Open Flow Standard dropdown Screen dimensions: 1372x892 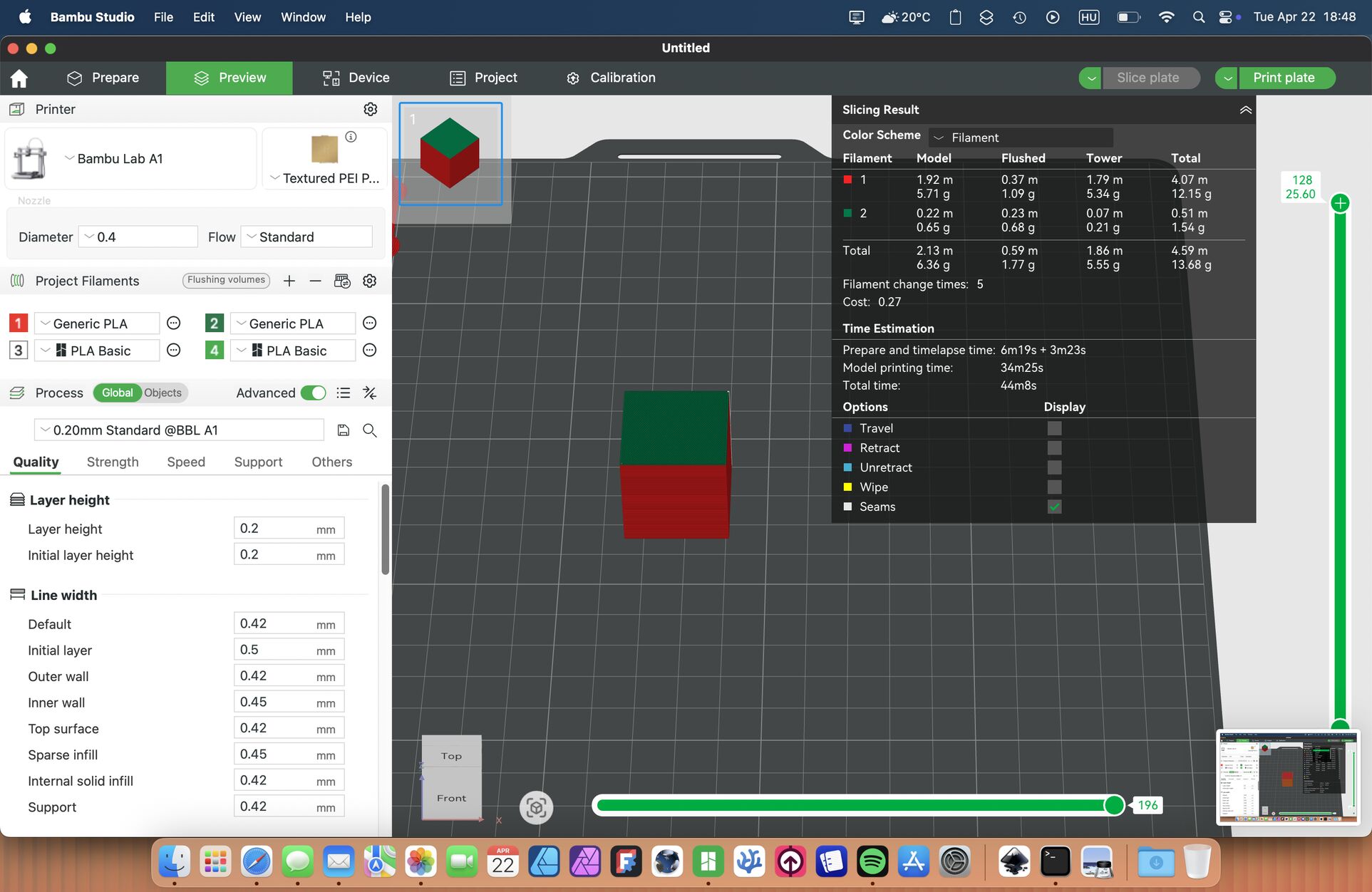point(306,237)
